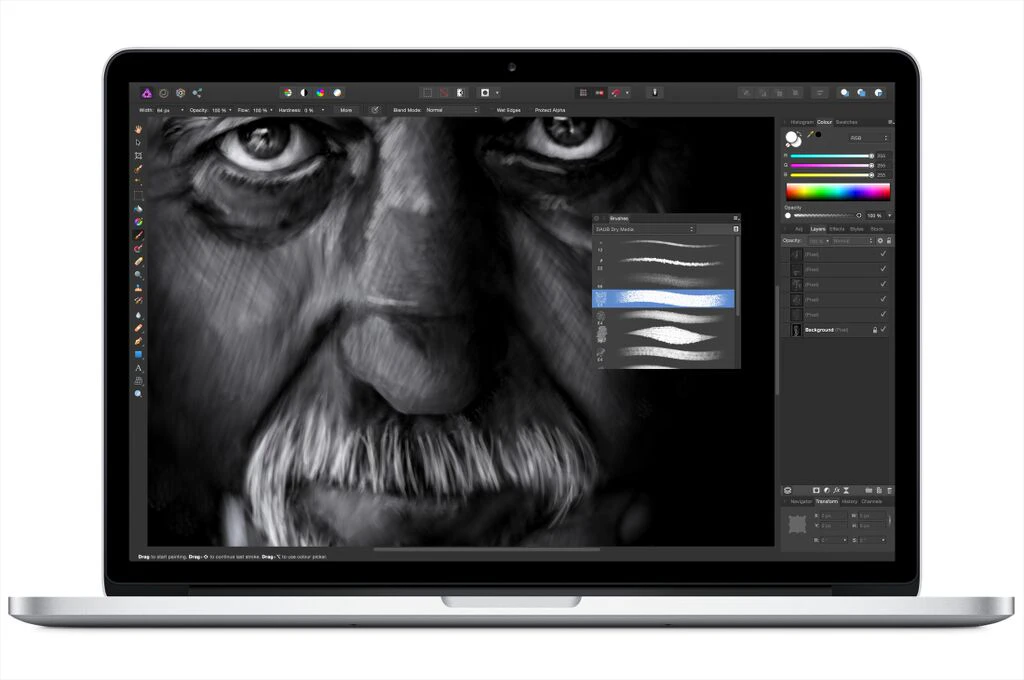
Task: Open the RGB colour model dropdown
Action: tap(869, 137)
